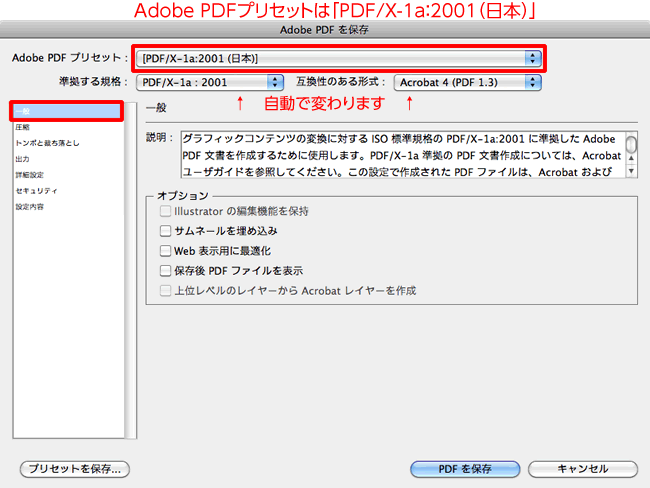Screen dimensions: 650x488
Task: Enable Web 表示用に最適化 checkbox
Action: [x=165, y=251]
